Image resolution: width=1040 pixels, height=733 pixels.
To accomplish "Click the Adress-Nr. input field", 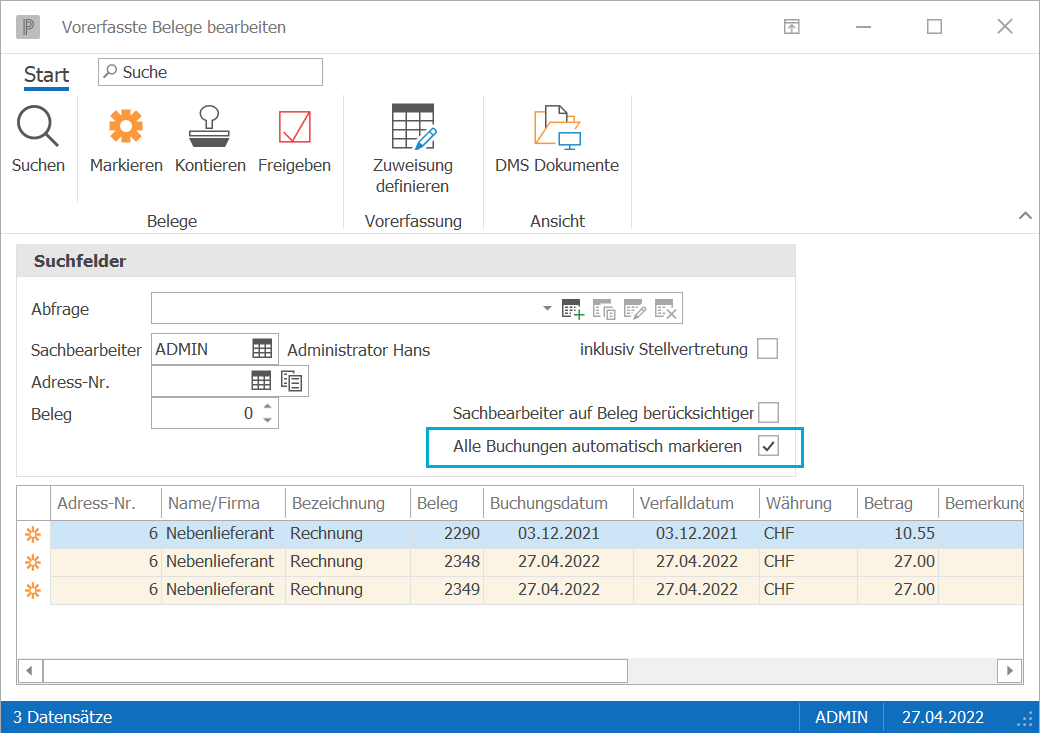I will coord(200,381).
